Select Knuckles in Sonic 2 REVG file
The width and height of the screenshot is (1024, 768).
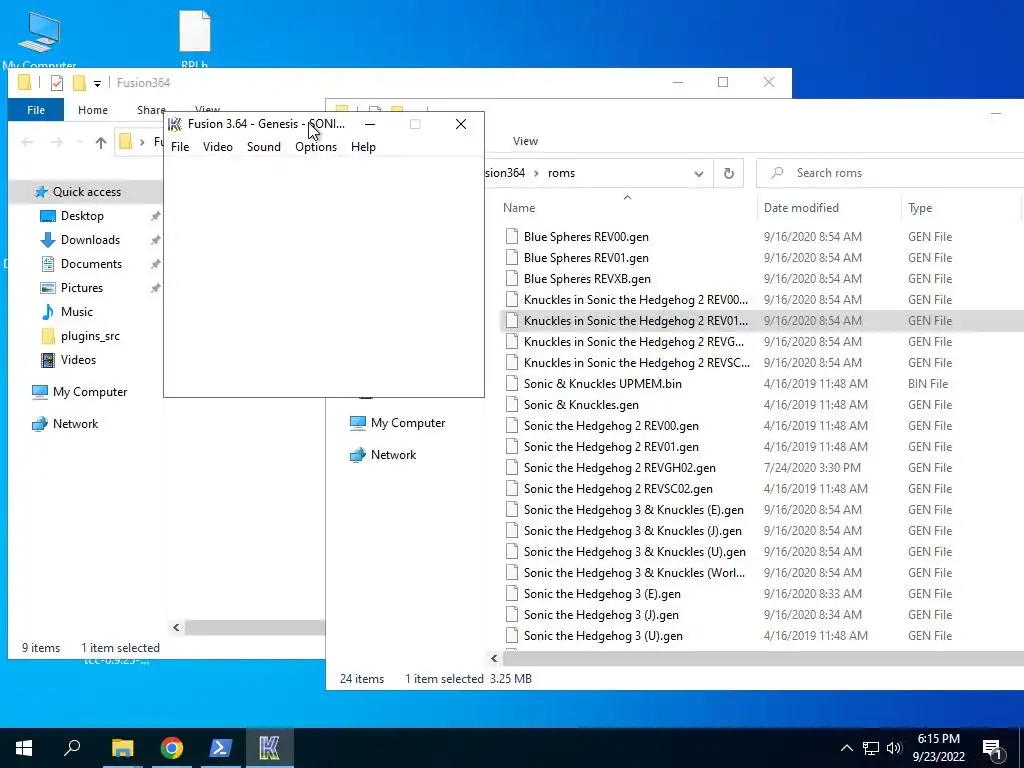(x=633, y=342)
